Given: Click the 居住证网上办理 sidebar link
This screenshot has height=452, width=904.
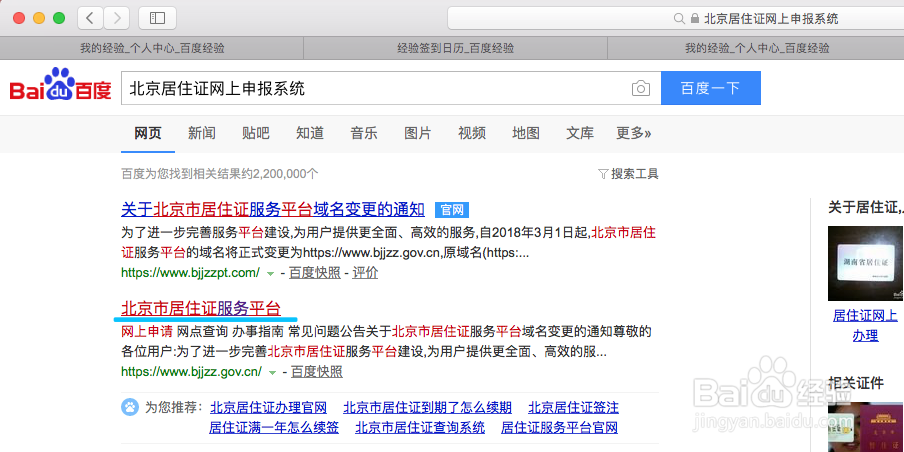Looking at the screenshot, I should (x=865, y=325).
